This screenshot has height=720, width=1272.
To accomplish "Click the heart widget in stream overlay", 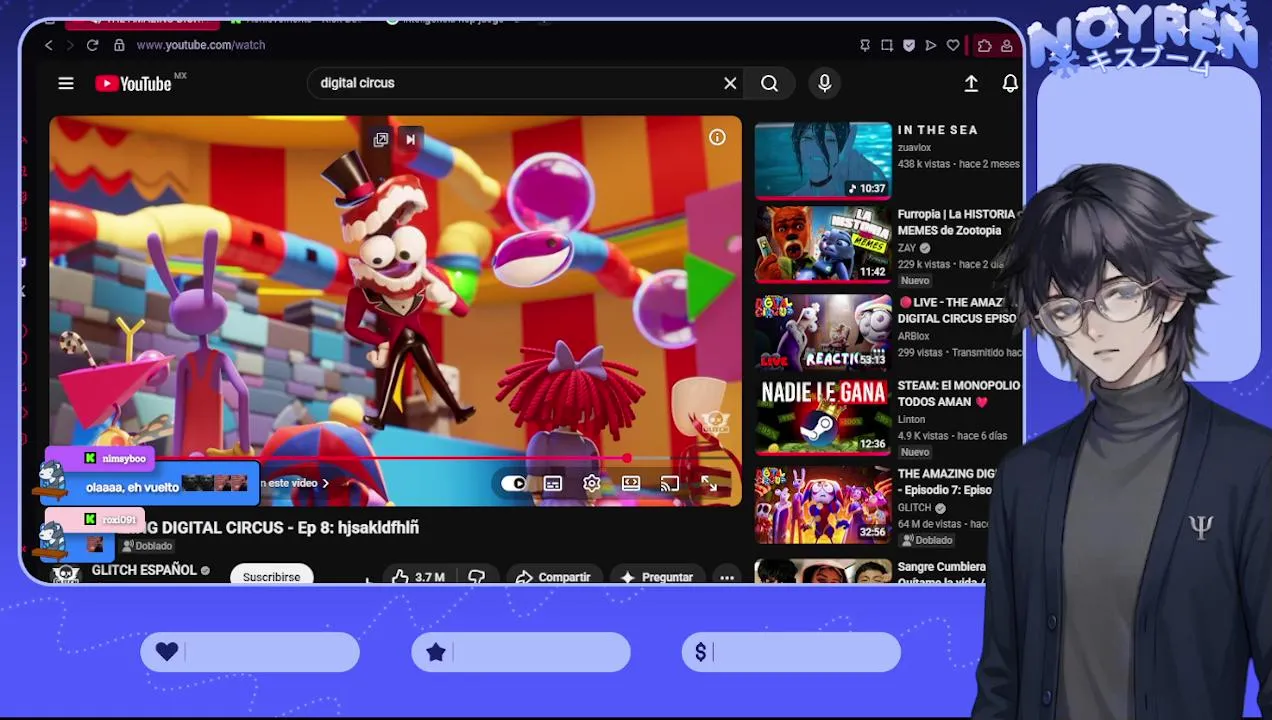I will pos(250,652).
